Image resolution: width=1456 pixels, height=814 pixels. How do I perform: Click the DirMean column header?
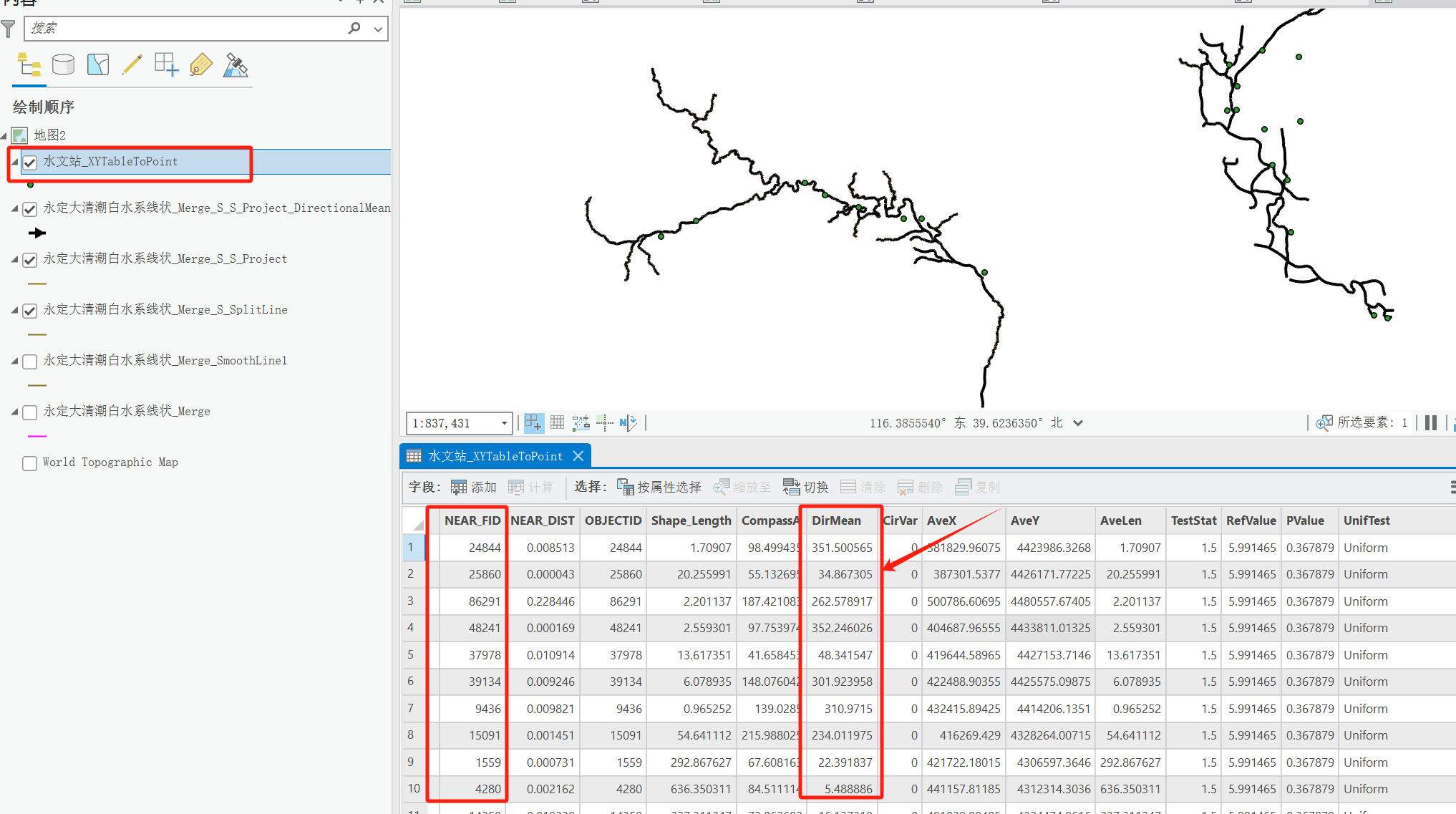(836, 520)
